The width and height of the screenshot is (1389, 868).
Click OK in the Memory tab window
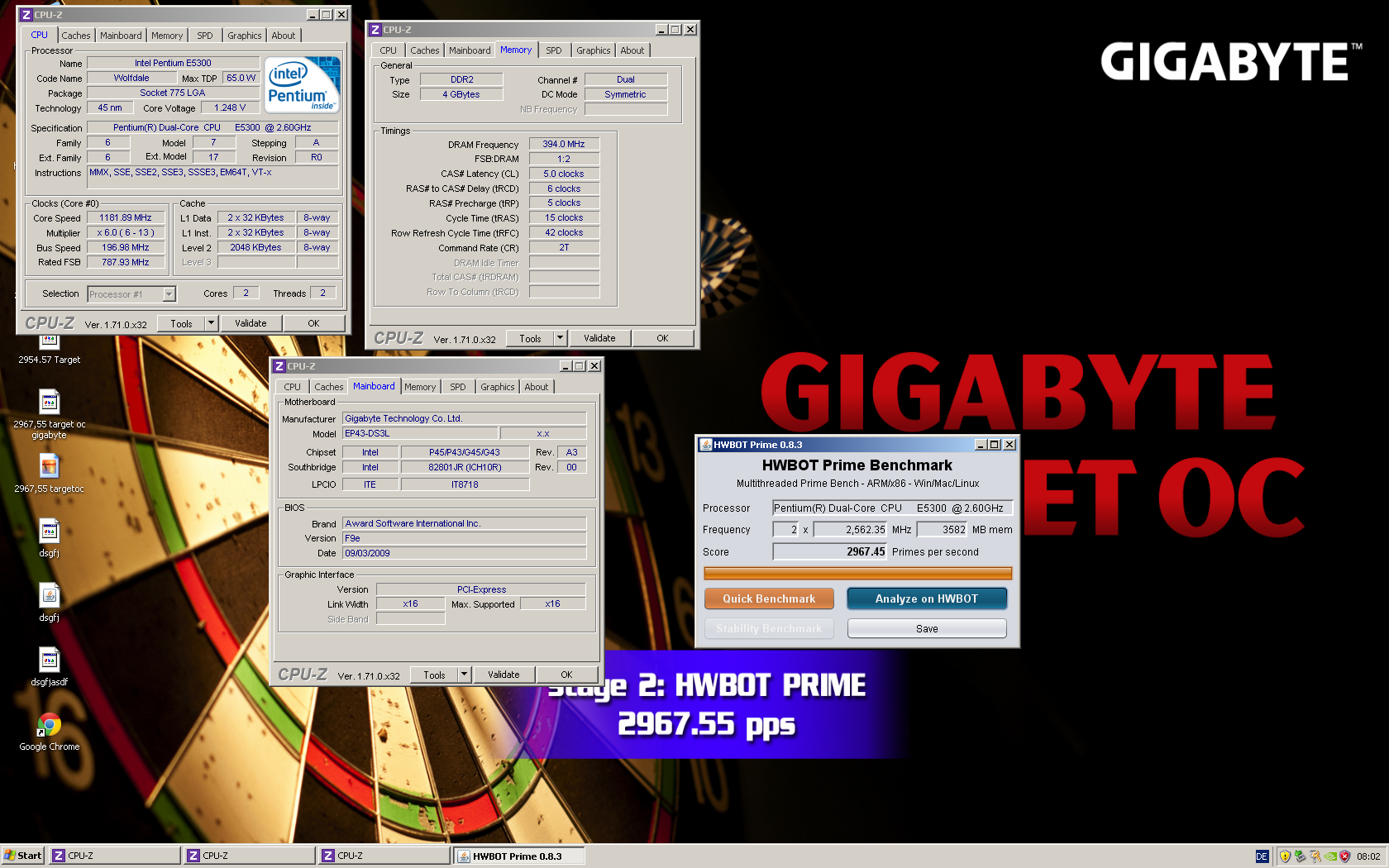(662, 338)
